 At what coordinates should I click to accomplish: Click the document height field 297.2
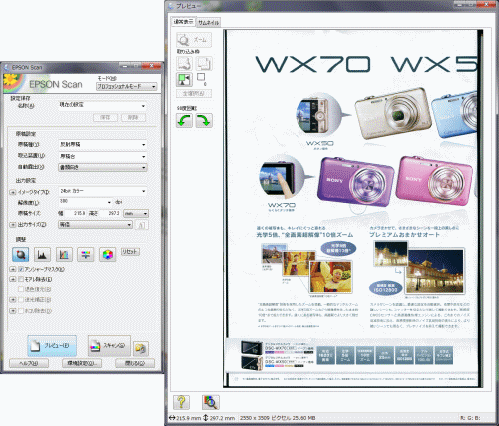110,213
